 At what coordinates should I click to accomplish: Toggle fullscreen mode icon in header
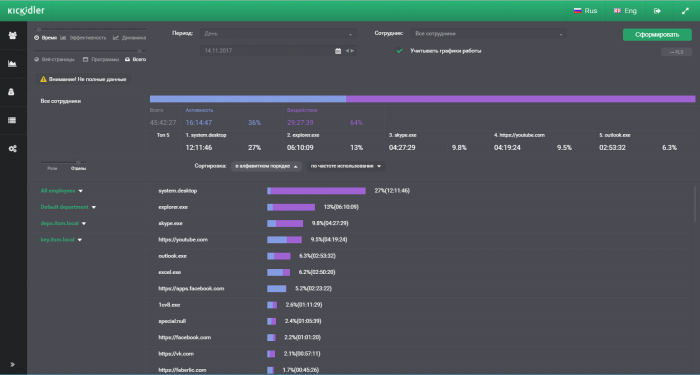tap(685, 11)
